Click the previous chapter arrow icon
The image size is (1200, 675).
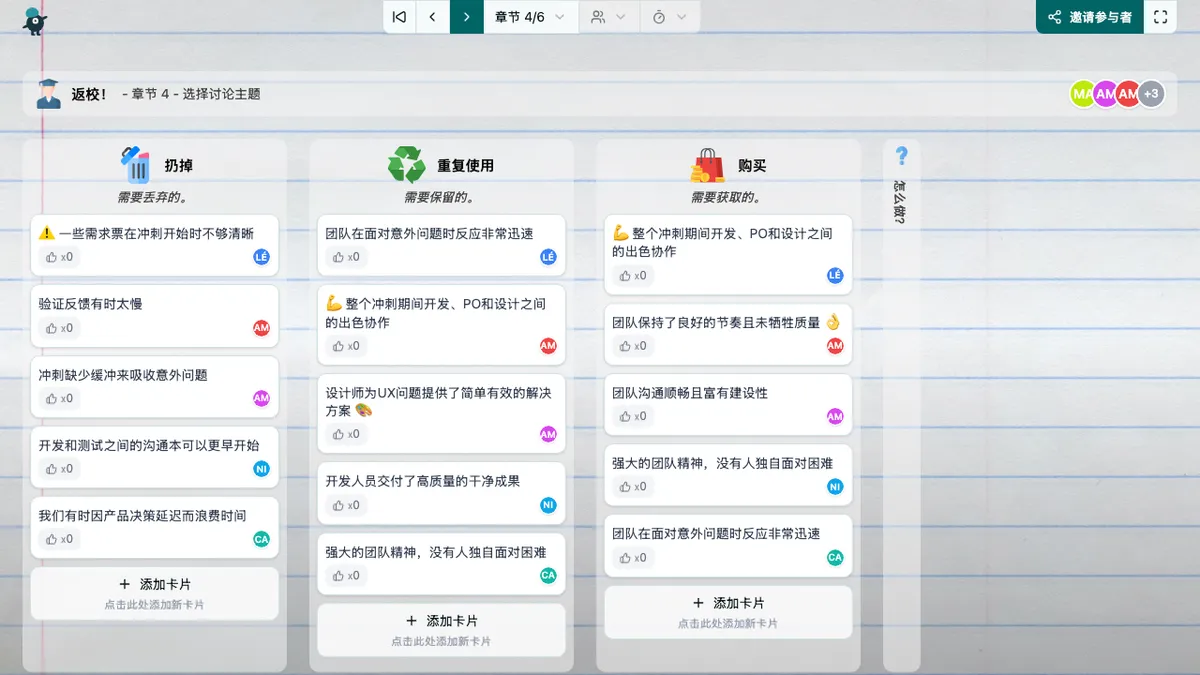pyautogui.click(x=432, y=17)
